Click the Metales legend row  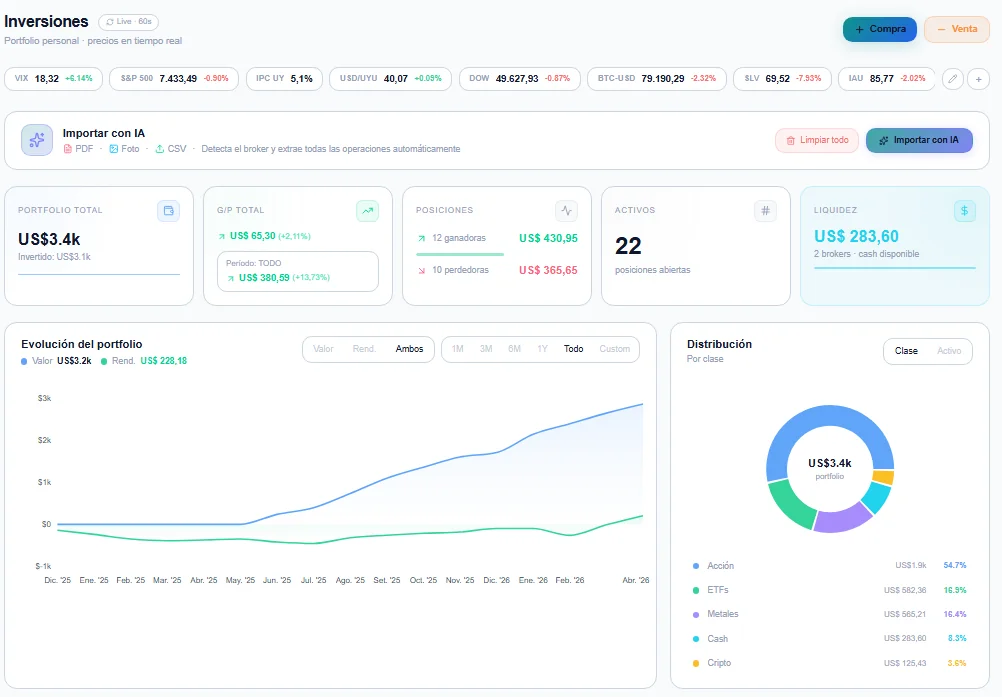point(829,615)
